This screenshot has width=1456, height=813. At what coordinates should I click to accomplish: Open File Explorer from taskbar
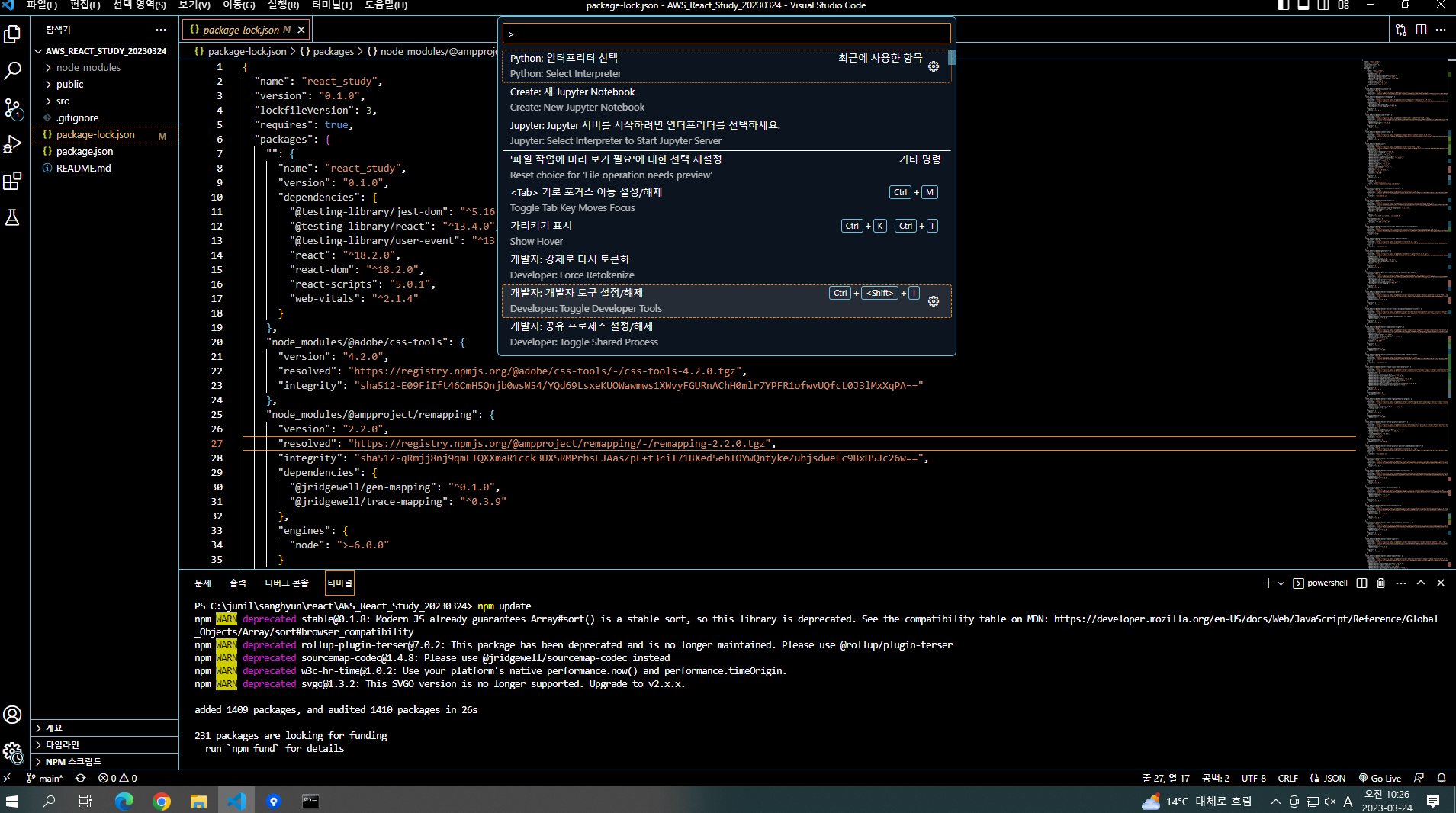198,801
